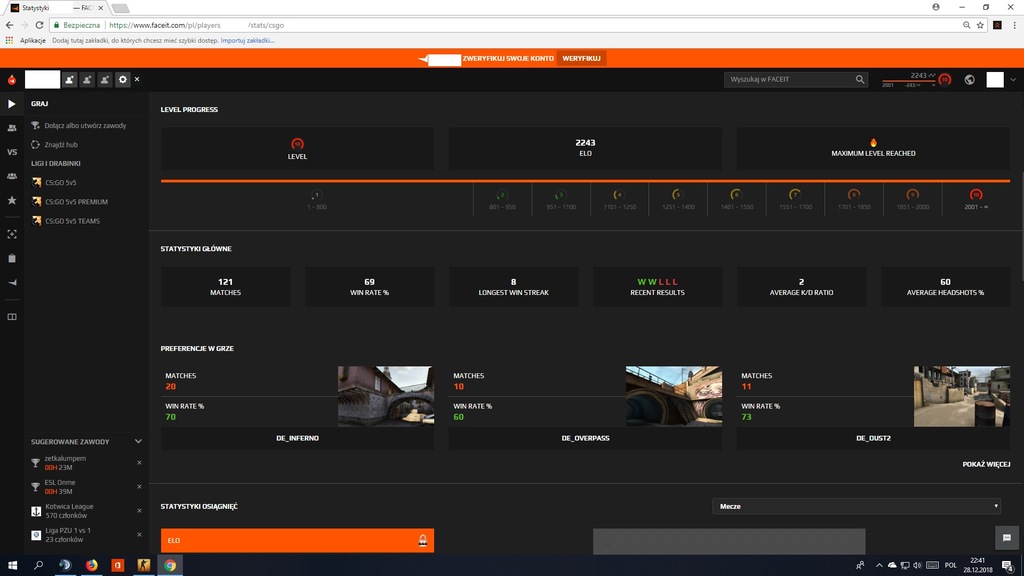Click POKAŻ WIĘCEJ to show more maps
Viewport: 1024px width, 576px height.
(986, 464)
